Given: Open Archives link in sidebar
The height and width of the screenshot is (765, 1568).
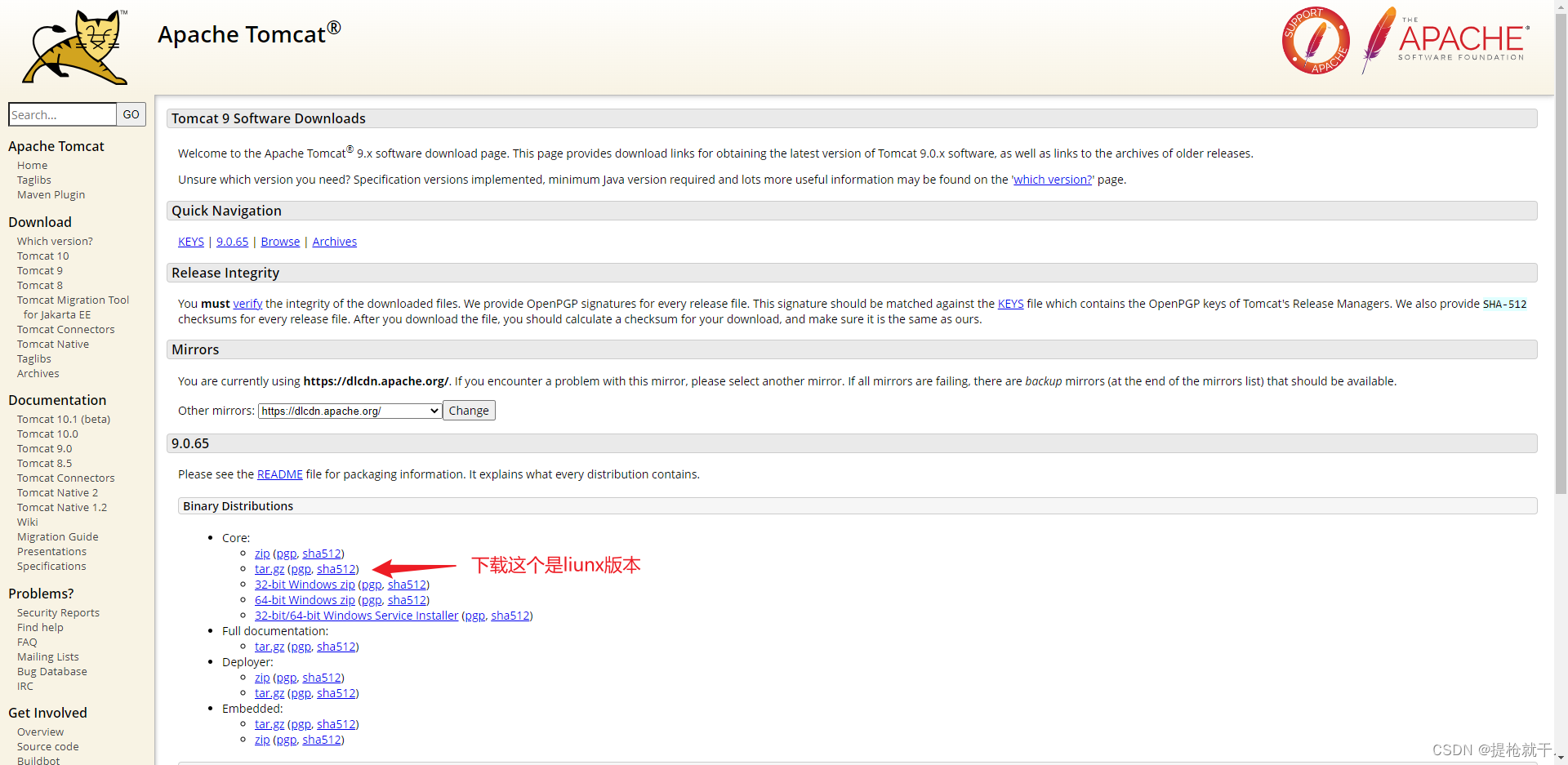Looking at the screenshot, I should [x=38, y=374].
